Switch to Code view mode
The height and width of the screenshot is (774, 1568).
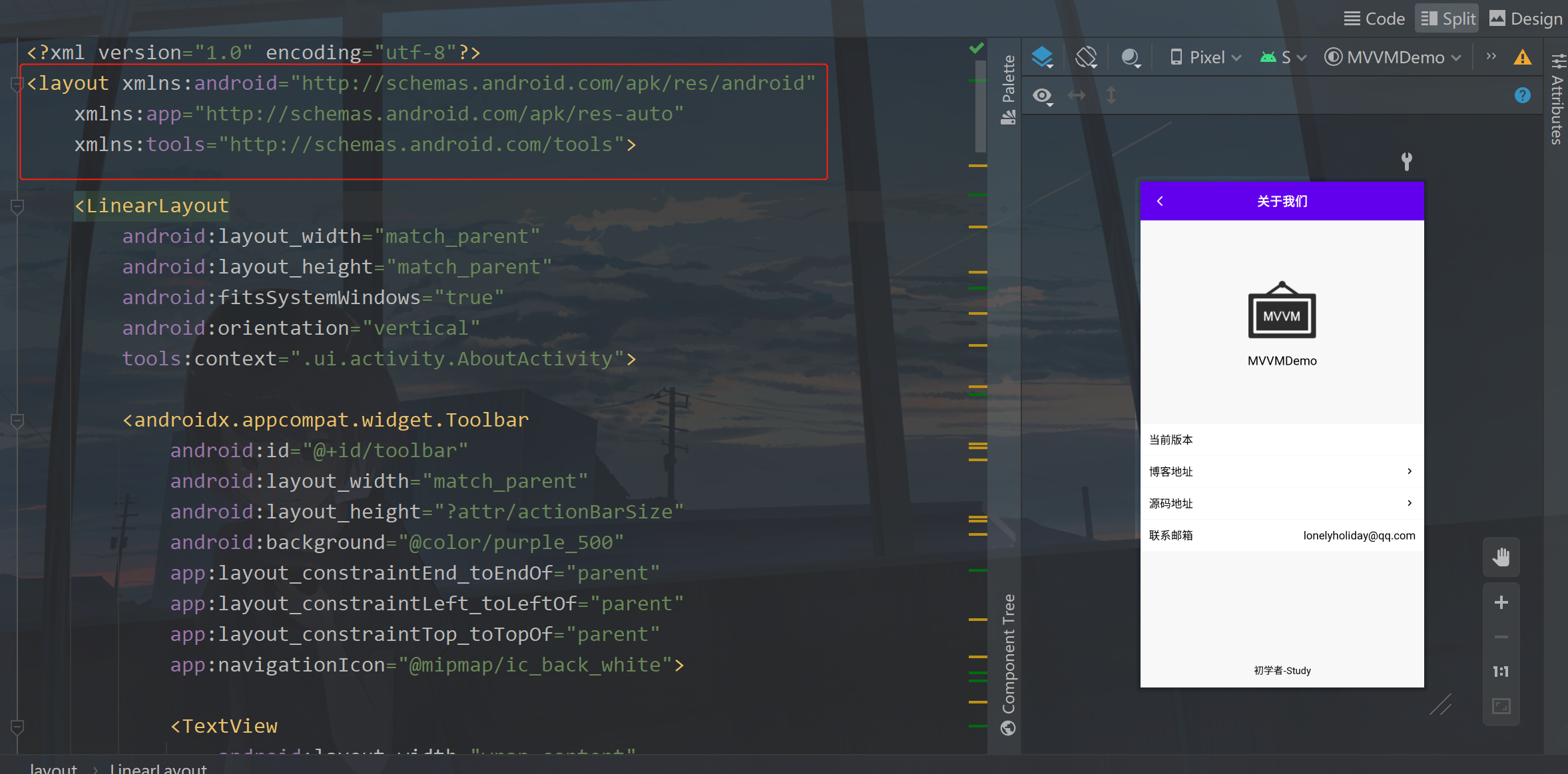click(1374, 18)
